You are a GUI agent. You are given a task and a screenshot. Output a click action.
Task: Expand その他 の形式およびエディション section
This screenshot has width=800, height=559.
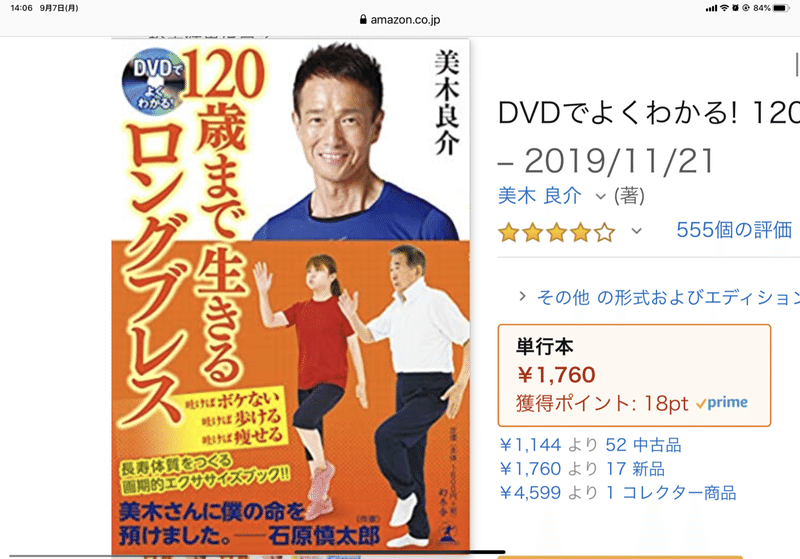tap(659, 297)
